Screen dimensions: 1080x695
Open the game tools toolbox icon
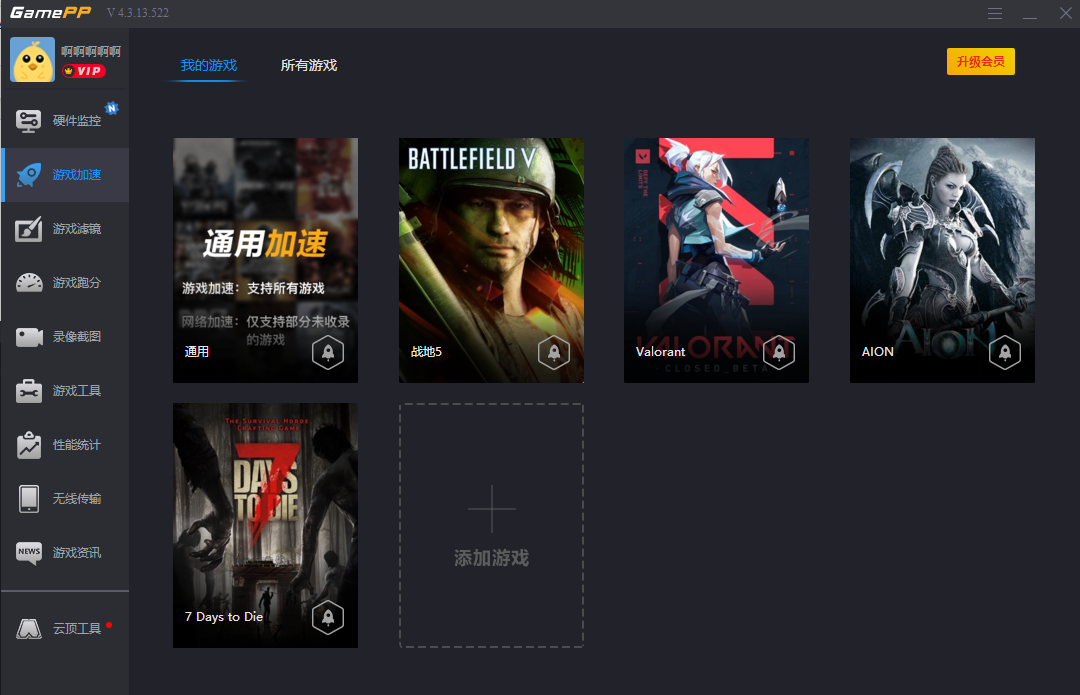coord(29,391)
